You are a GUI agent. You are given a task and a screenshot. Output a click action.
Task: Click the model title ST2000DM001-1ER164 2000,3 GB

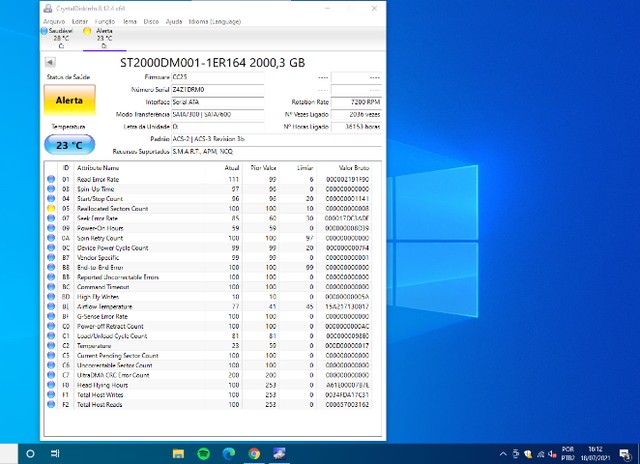coord(212,62)
